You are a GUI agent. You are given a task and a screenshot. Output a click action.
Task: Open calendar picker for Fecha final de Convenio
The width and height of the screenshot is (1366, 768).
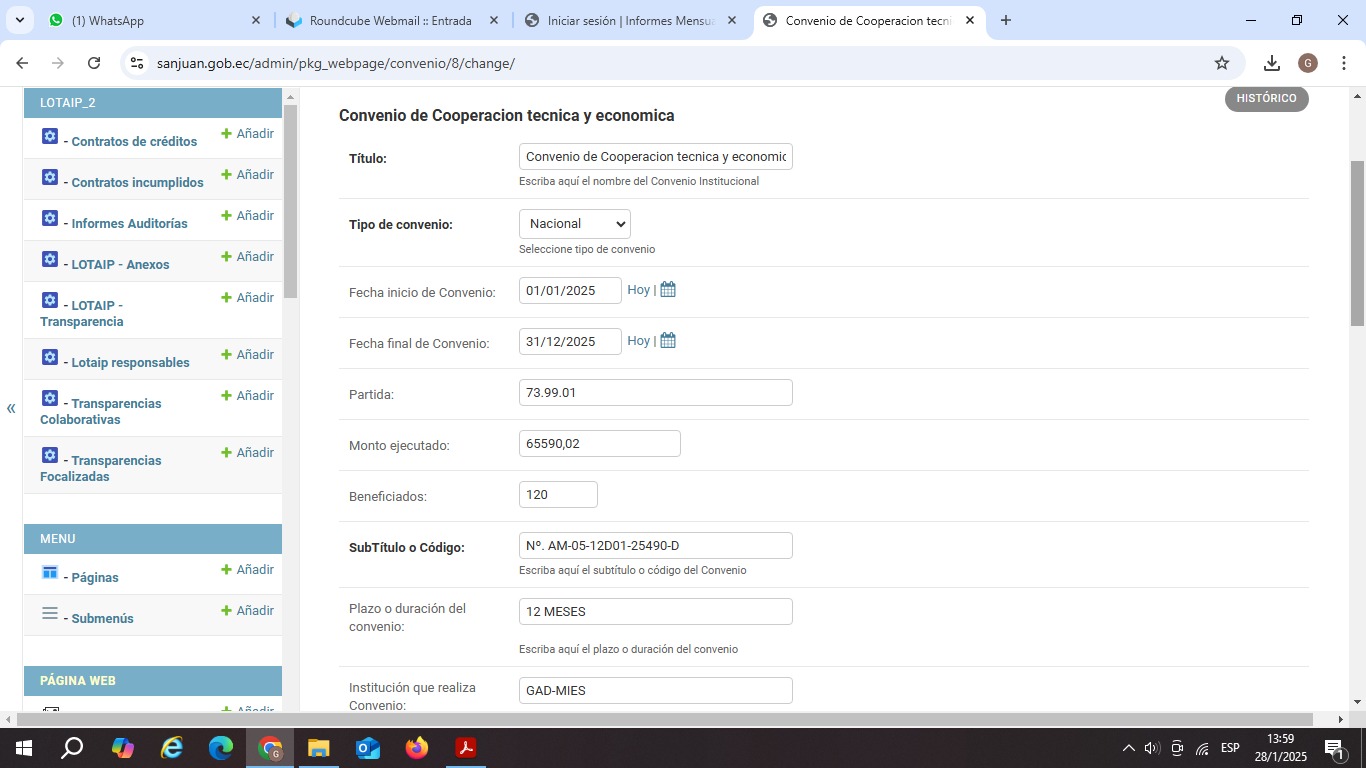pyautogui.click(x=668, y=341)
